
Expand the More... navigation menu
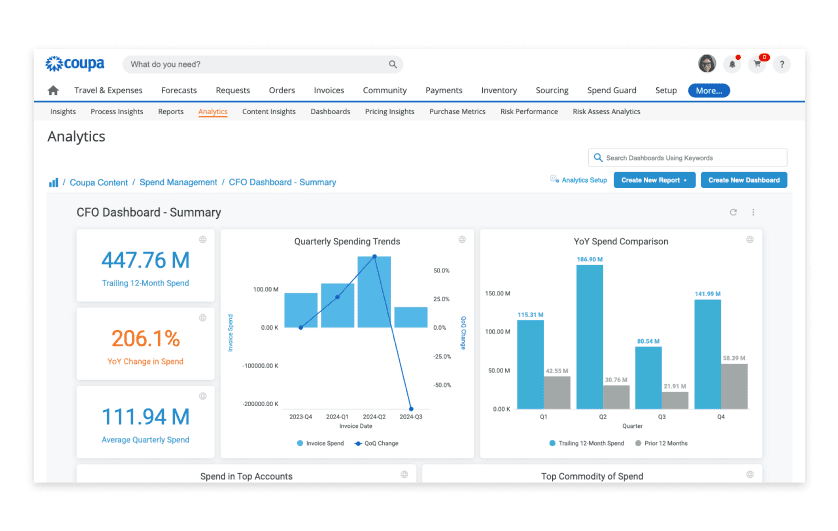click(x=709, y=91)
